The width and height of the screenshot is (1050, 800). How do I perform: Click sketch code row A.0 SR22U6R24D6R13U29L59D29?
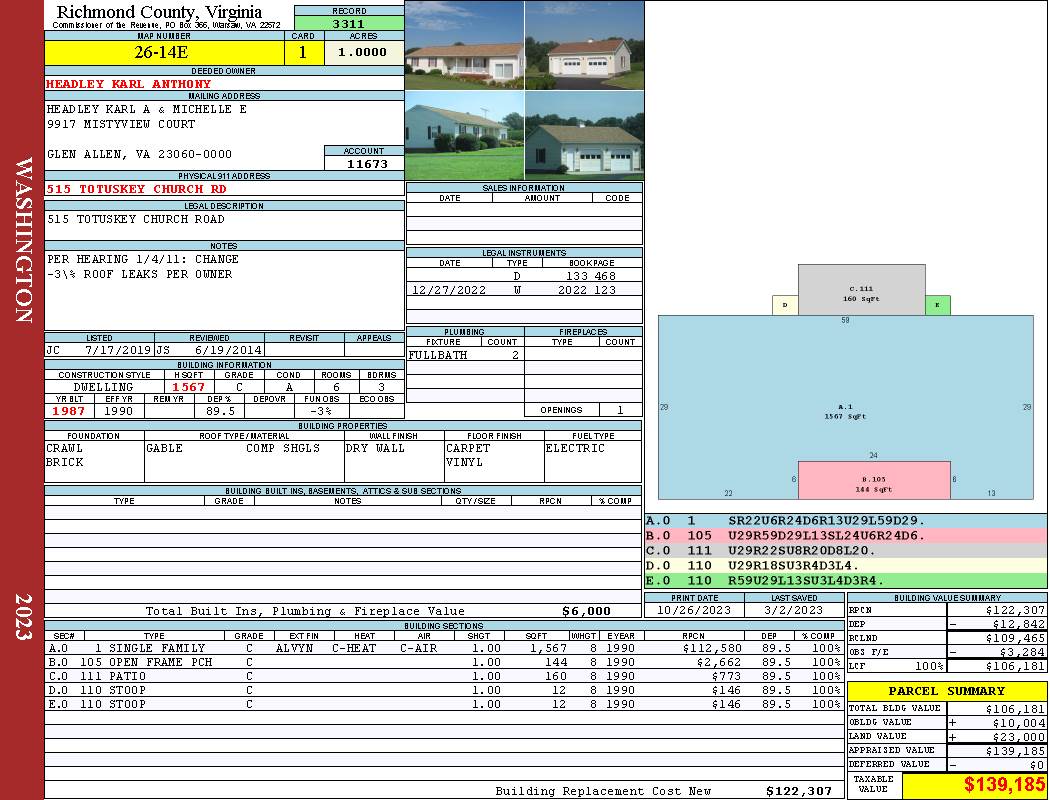pos(846,521)
